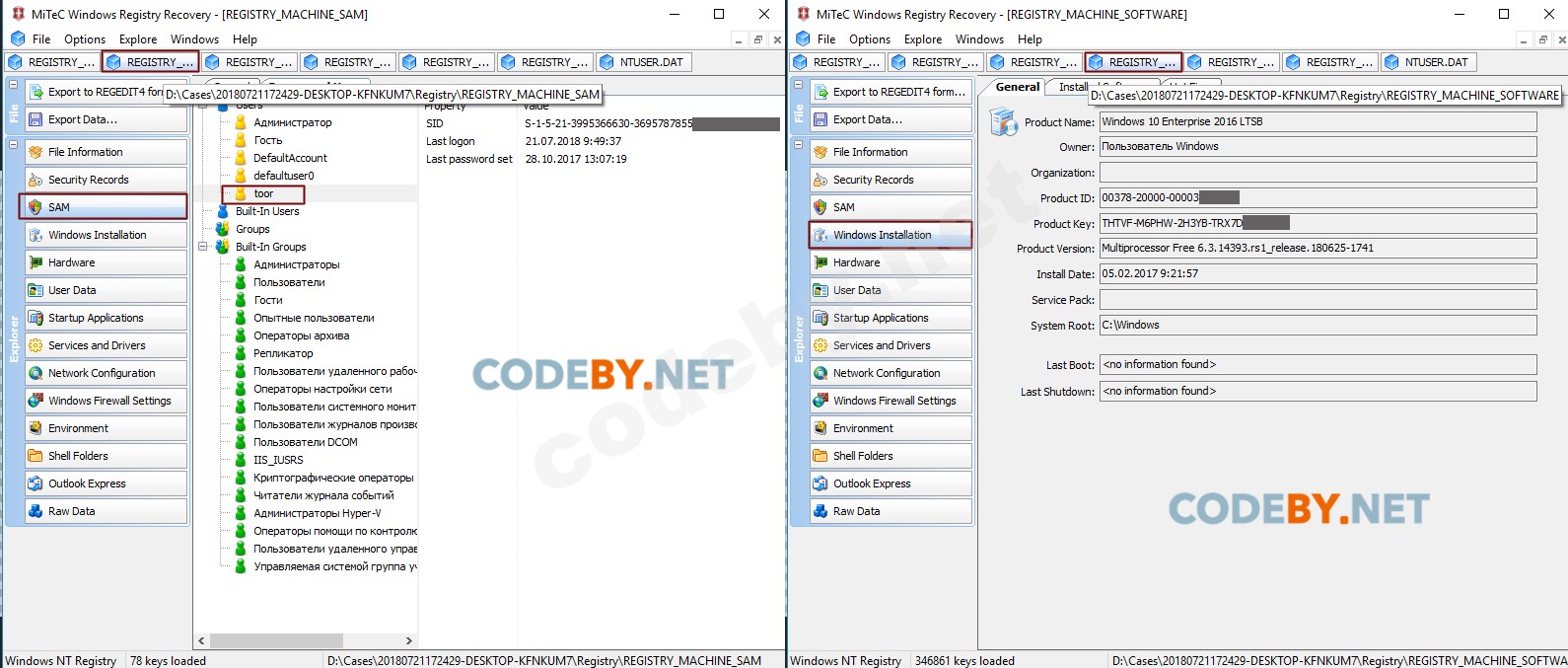Select the IIS_IUSRS group

(x=278, y=460)
